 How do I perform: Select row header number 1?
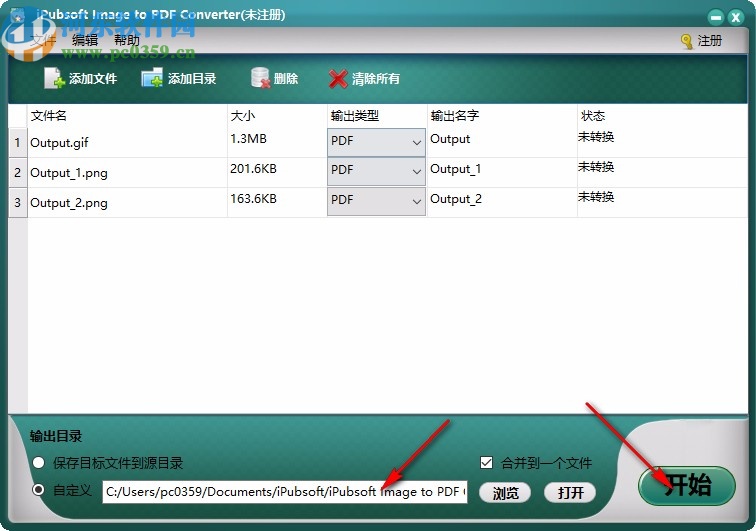18,142
